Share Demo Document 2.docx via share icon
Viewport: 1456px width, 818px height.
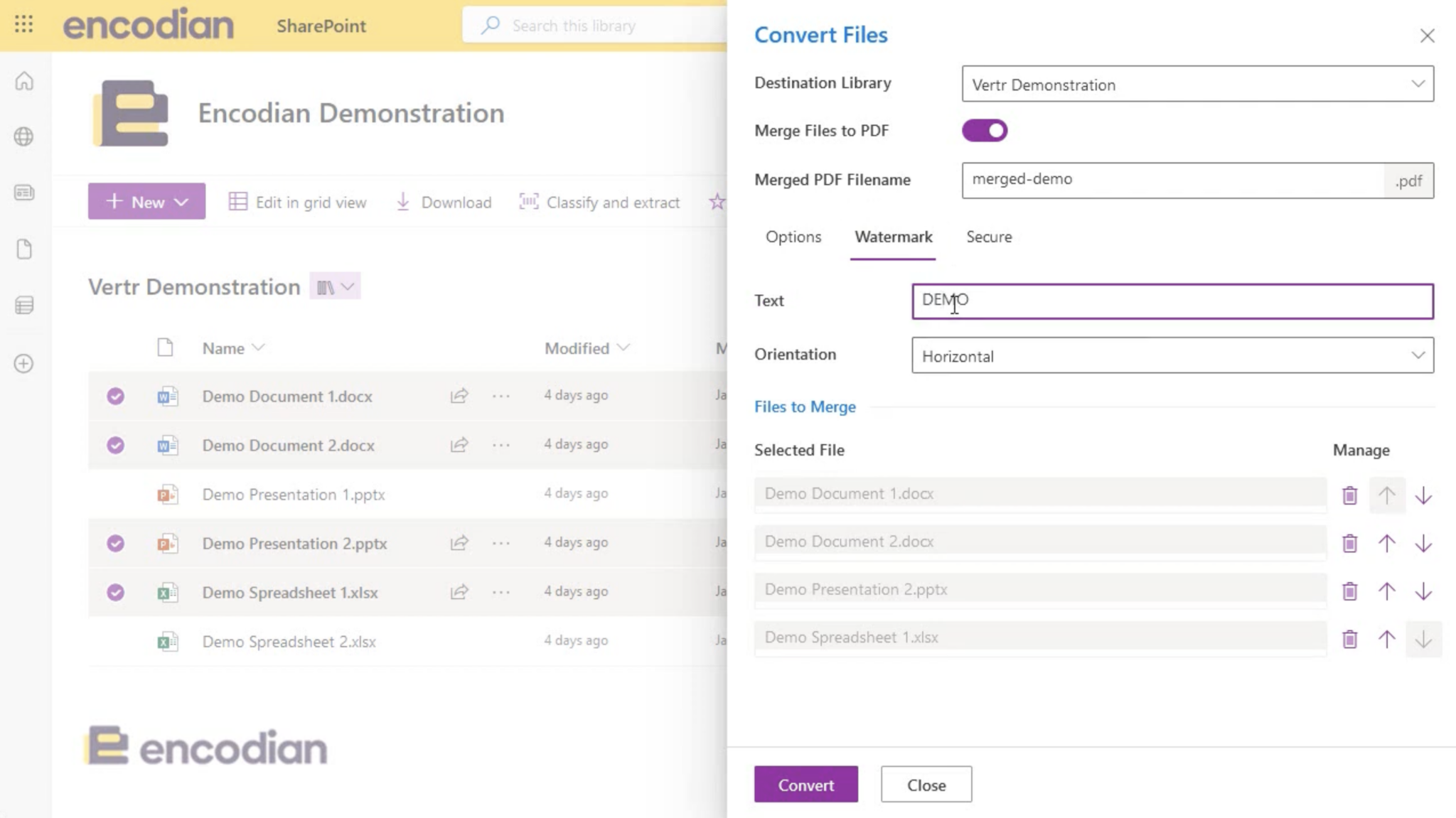(459, 445)
